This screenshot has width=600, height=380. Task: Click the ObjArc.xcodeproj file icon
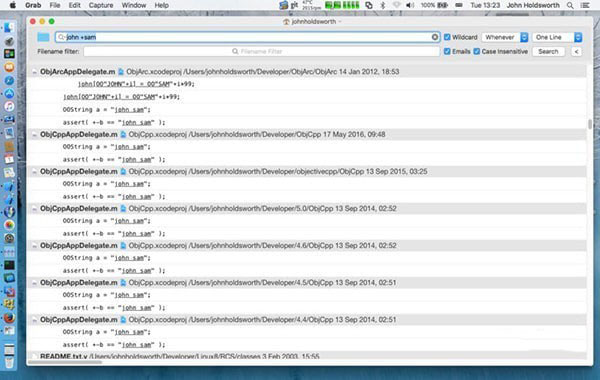[x=121, y=72]
